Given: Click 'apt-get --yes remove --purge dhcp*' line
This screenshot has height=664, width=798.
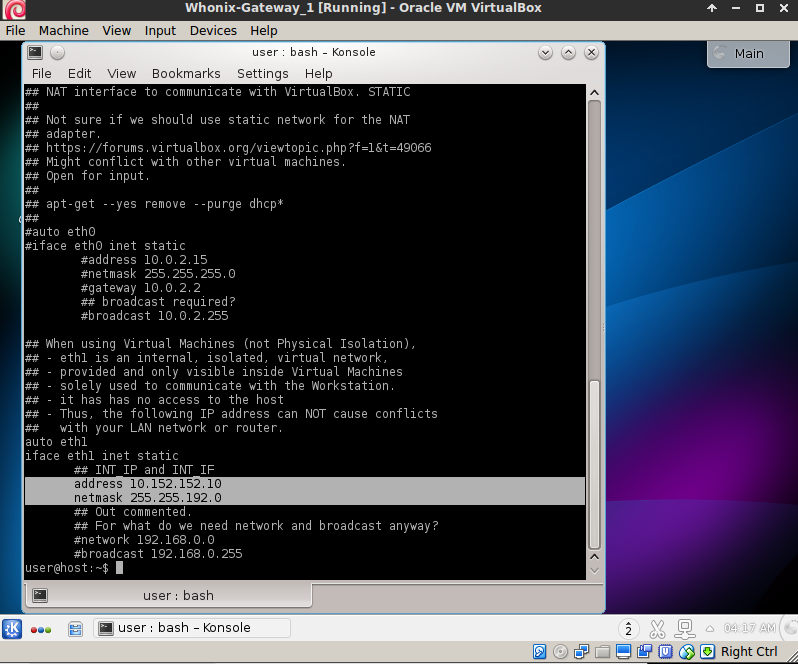Looking at the screenshot, I should click(165, 204).
